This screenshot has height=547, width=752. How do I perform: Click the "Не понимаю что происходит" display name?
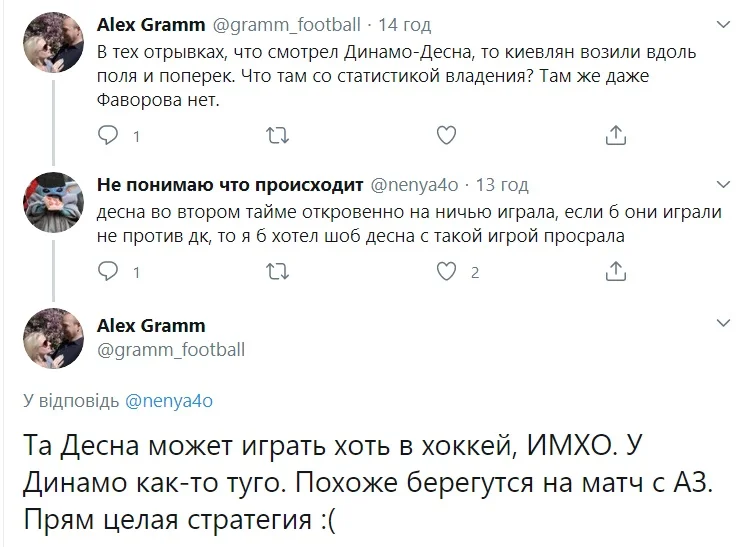click(x=230, y=185)
